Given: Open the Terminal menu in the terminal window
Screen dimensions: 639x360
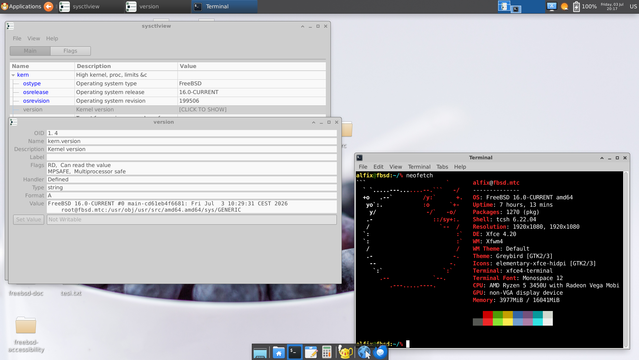Looking at the screenshot, I should tap(419, 167).
